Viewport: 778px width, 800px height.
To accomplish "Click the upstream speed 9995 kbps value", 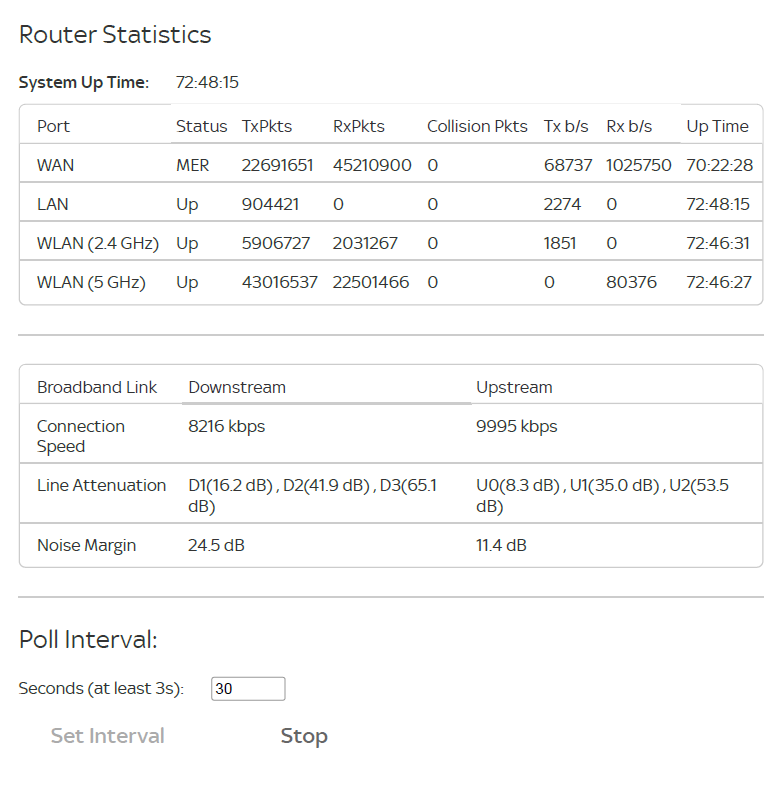I will tap(517, 426).
